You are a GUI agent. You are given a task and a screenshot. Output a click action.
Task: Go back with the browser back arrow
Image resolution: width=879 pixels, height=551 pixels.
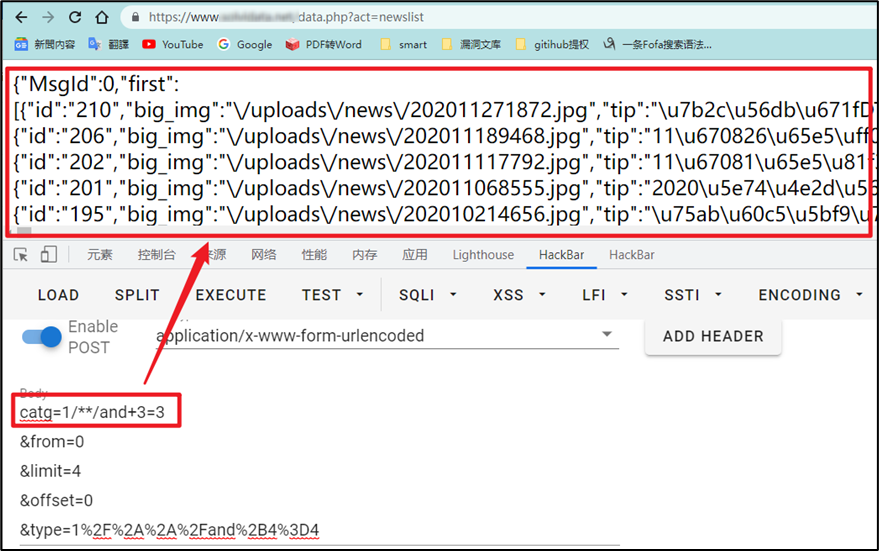(21, 17)
